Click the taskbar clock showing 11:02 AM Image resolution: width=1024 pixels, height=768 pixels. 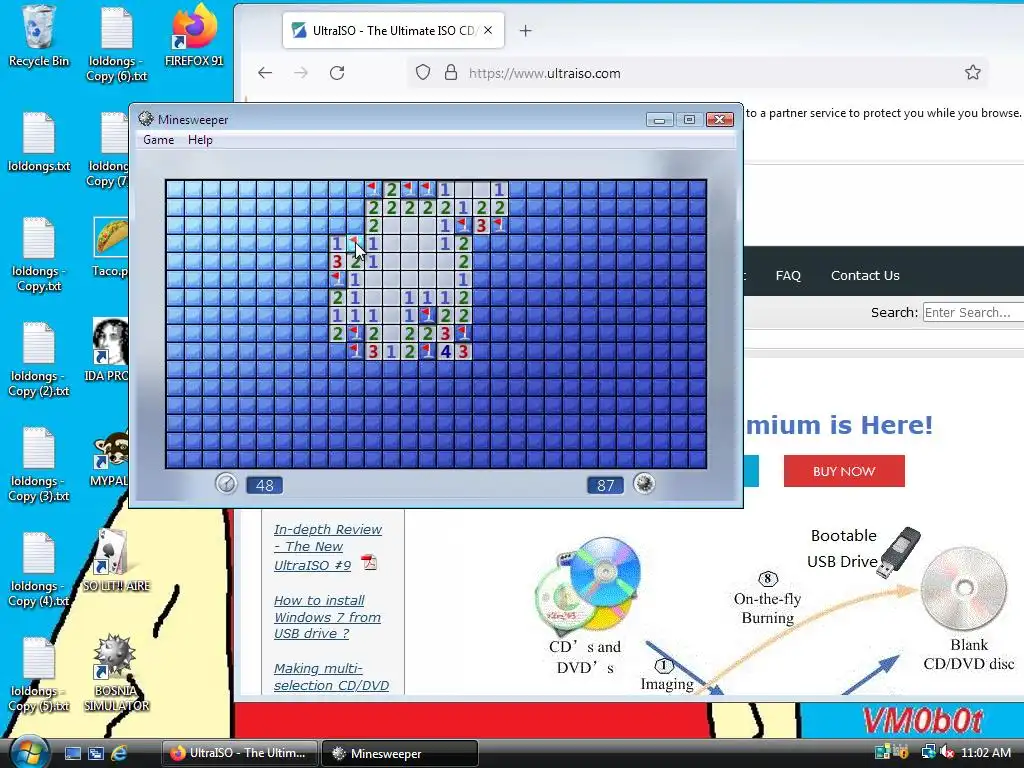click(x=985, y=752)
